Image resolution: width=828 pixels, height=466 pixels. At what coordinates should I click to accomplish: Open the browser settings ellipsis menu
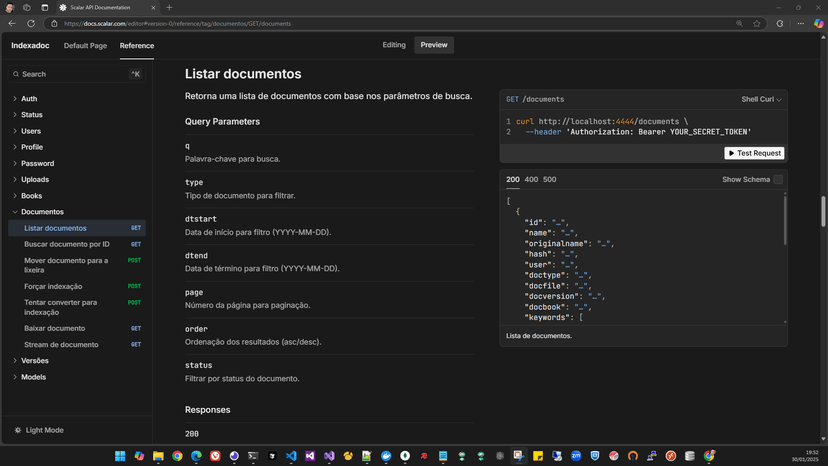coord(801,23)
